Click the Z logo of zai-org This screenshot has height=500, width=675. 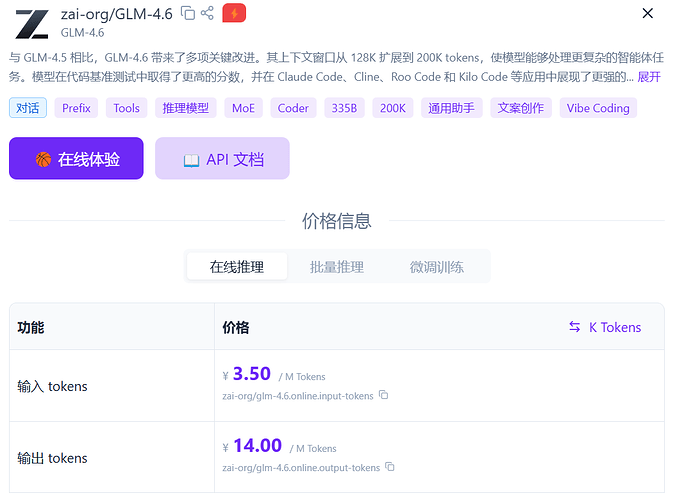point(32,25)
